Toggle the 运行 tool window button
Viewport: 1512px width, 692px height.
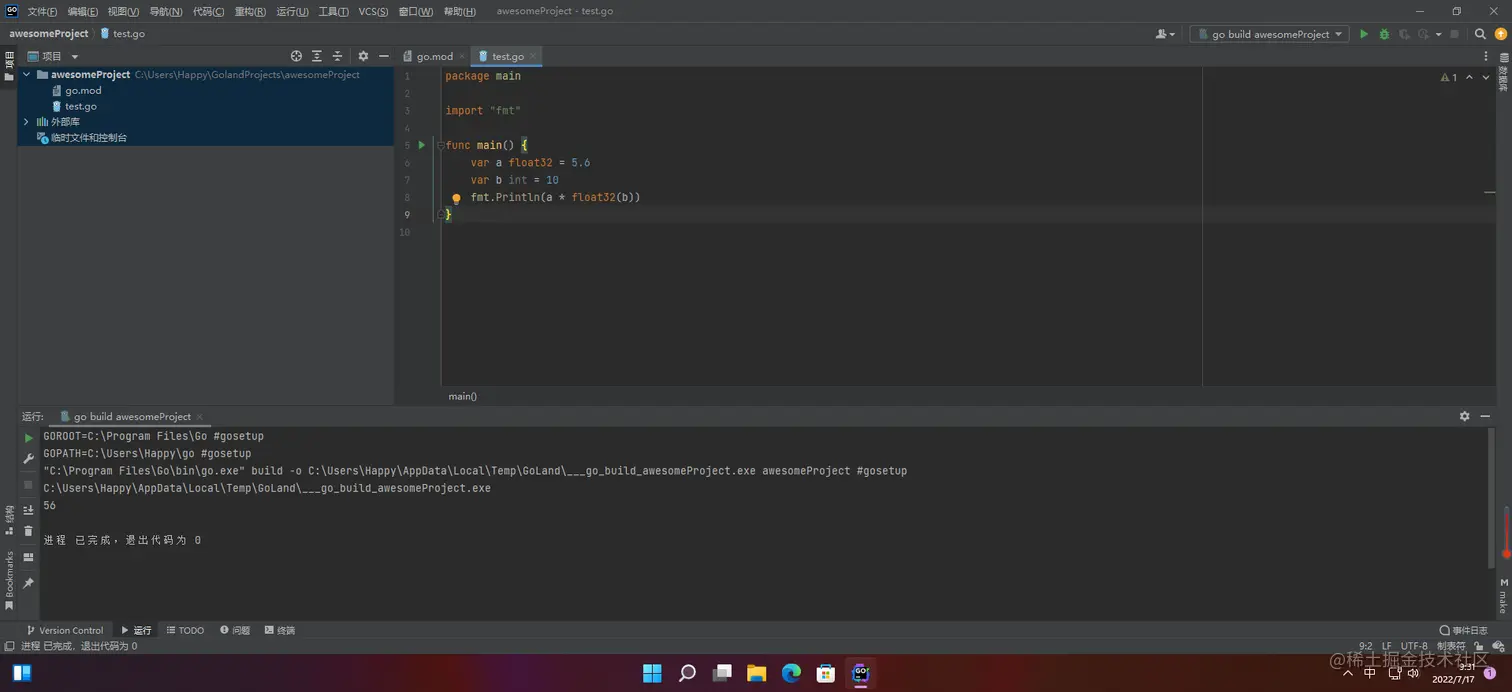(136, 630)
